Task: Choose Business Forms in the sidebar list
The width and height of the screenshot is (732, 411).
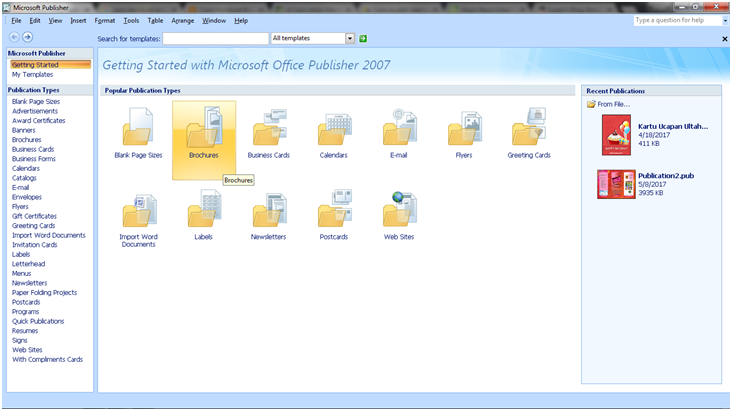Action: 34,159
